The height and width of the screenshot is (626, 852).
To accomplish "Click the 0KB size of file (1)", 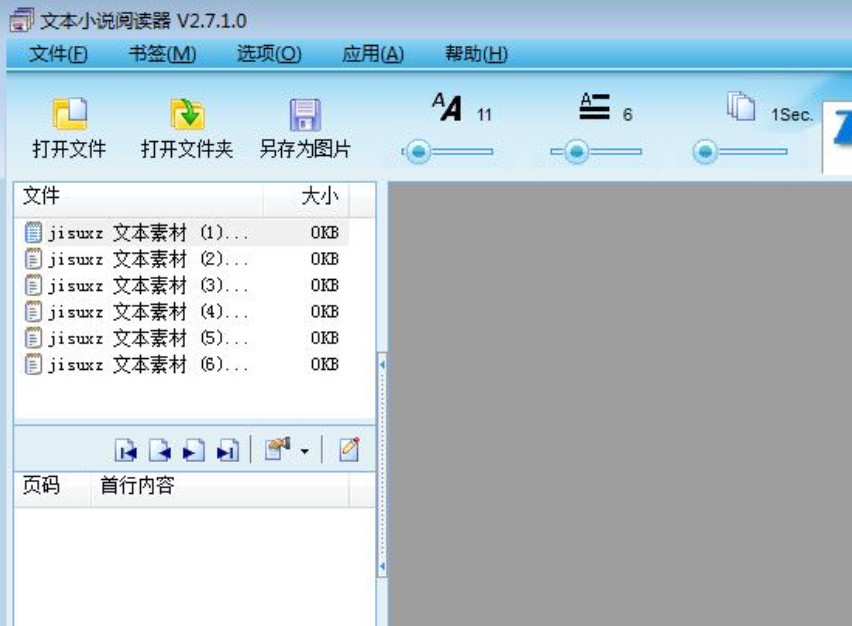I will 324,233.
